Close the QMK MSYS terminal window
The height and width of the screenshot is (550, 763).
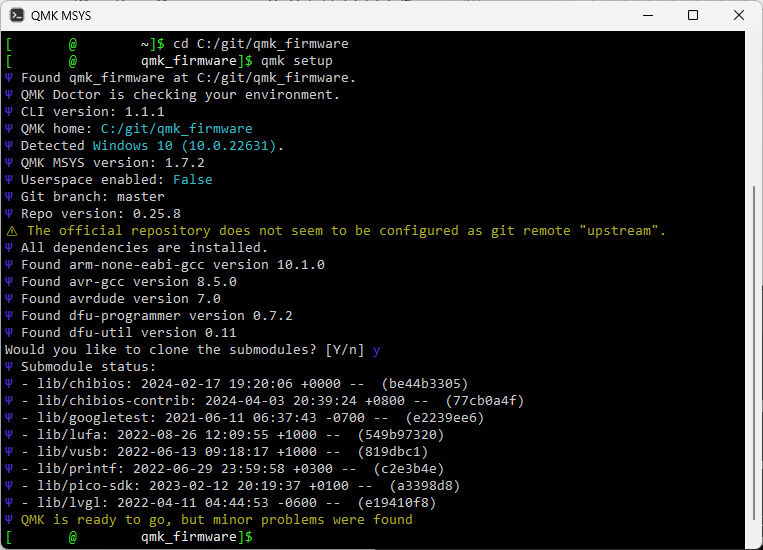point(738,15)
